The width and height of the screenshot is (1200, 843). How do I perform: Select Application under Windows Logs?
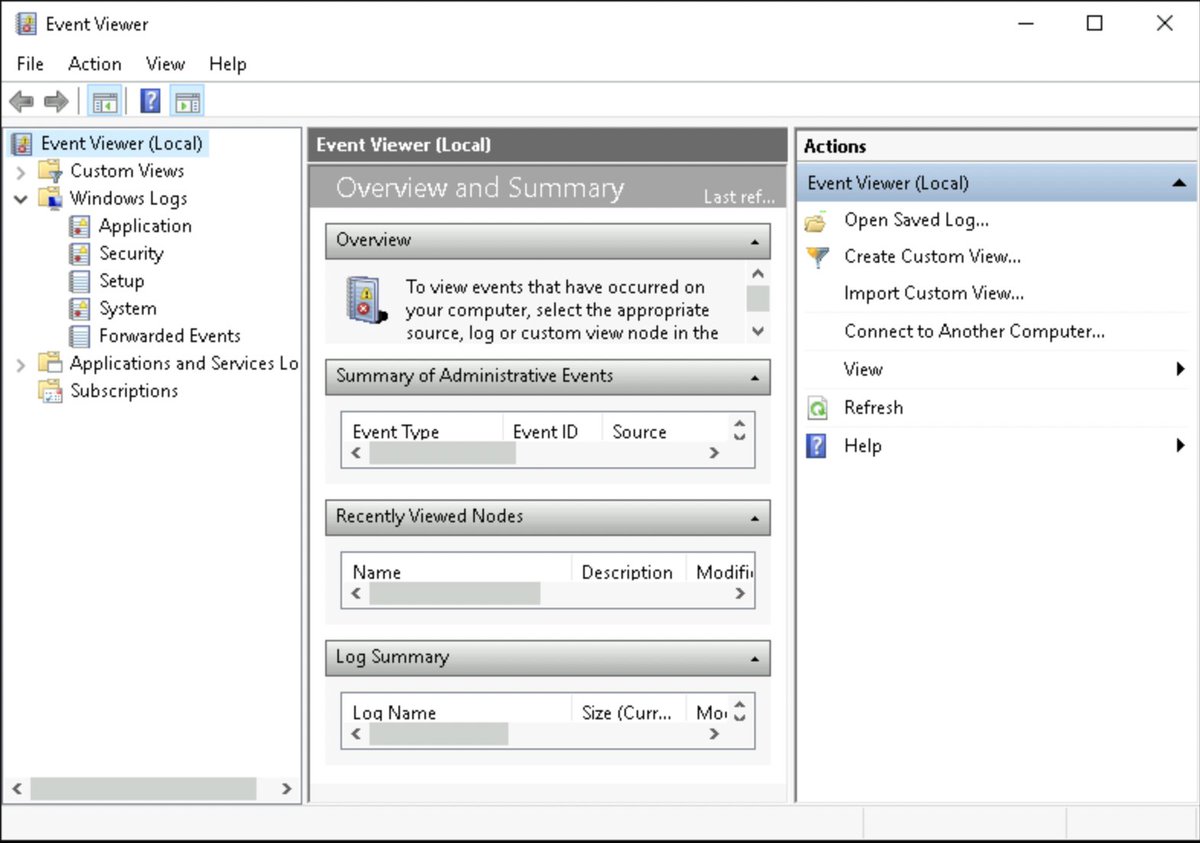[x=145, y=226]
